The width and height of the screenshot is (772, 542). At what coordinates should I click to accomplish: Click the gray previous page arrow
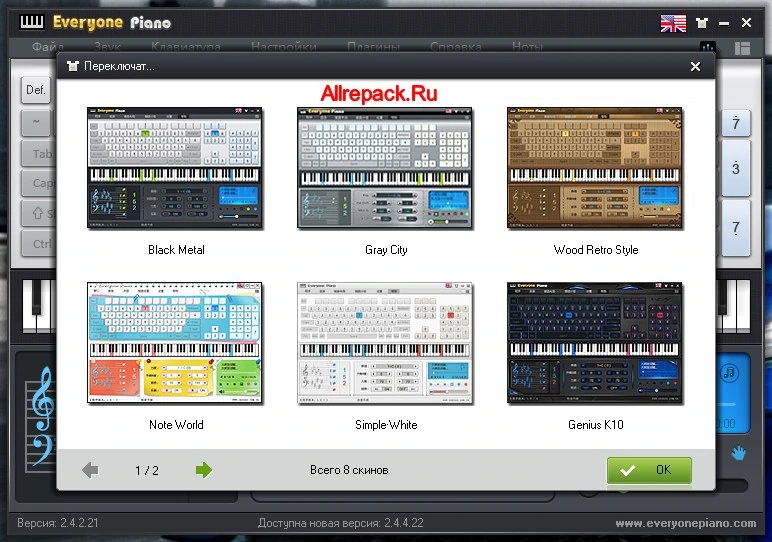[91, 470]
